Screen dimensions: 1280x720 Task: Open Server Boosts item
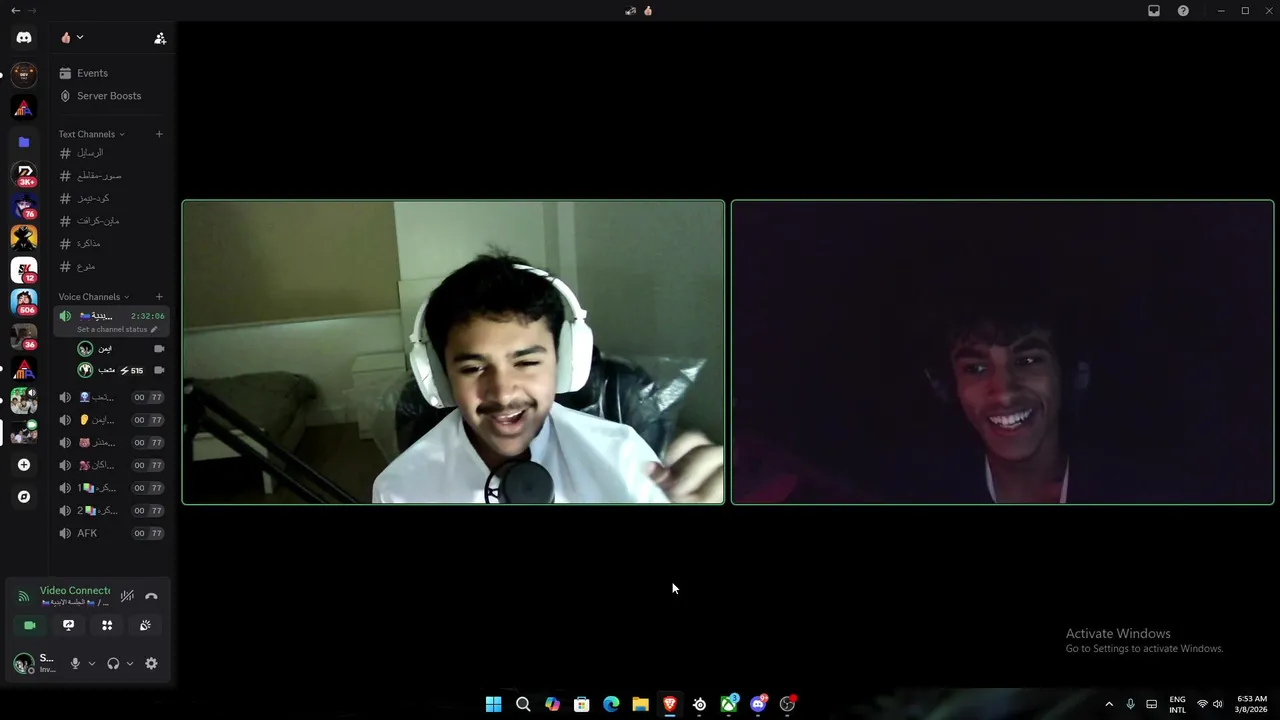(x=111, y=96)
